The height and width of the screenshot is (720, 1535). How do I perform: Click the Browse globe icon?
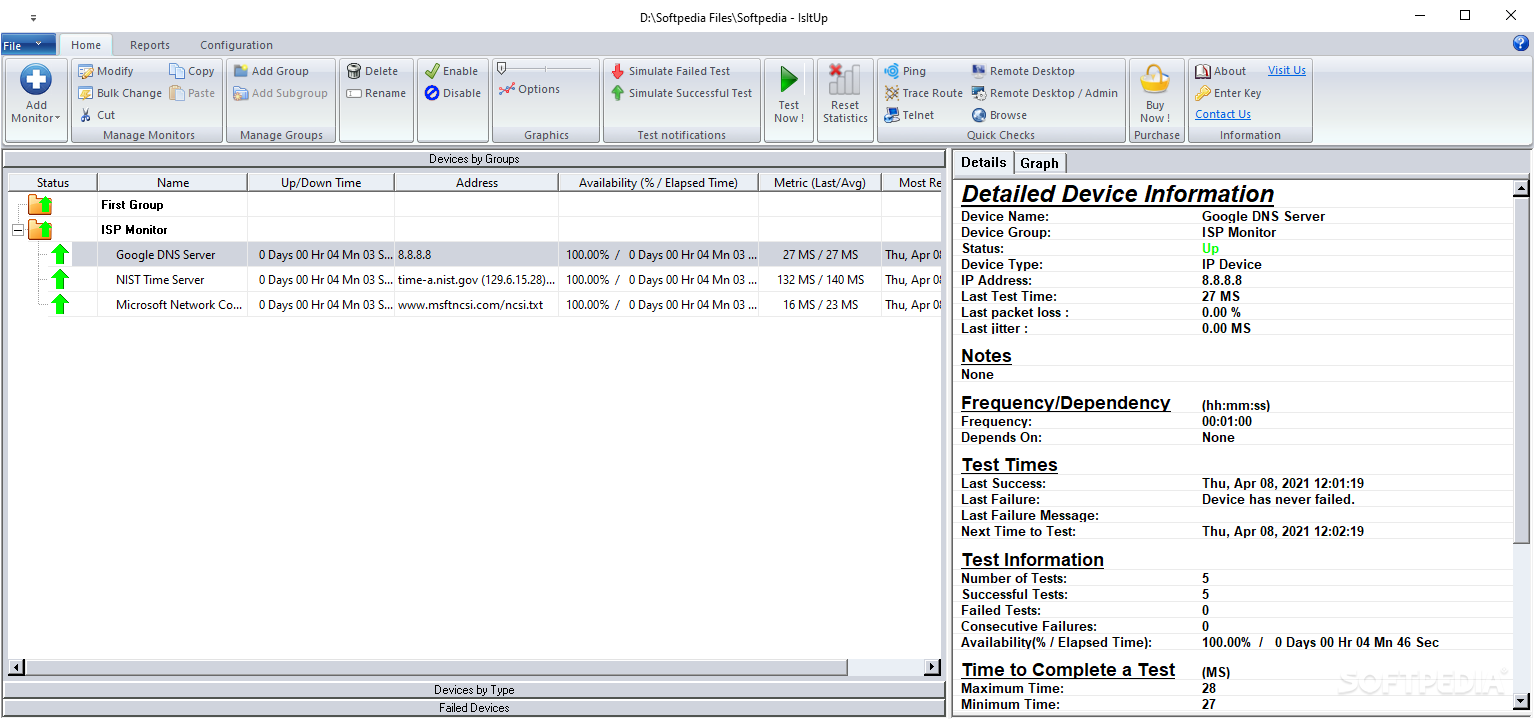979,115
